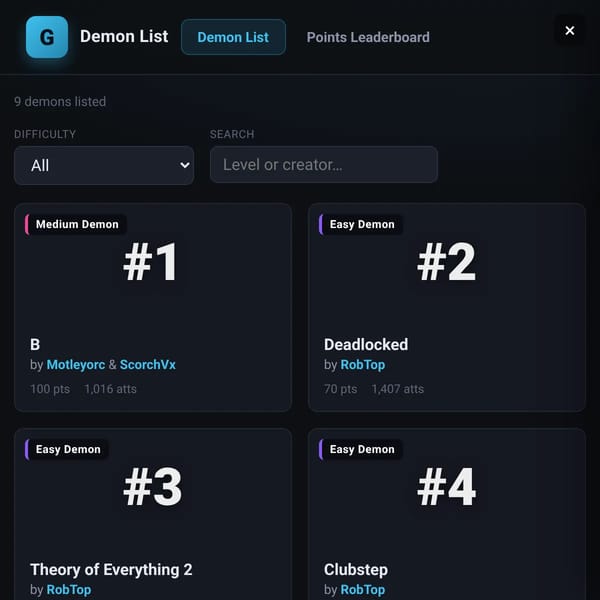600x600 pixels.
Task: Click the 'Demon List' header title
Action: [124, 37]
